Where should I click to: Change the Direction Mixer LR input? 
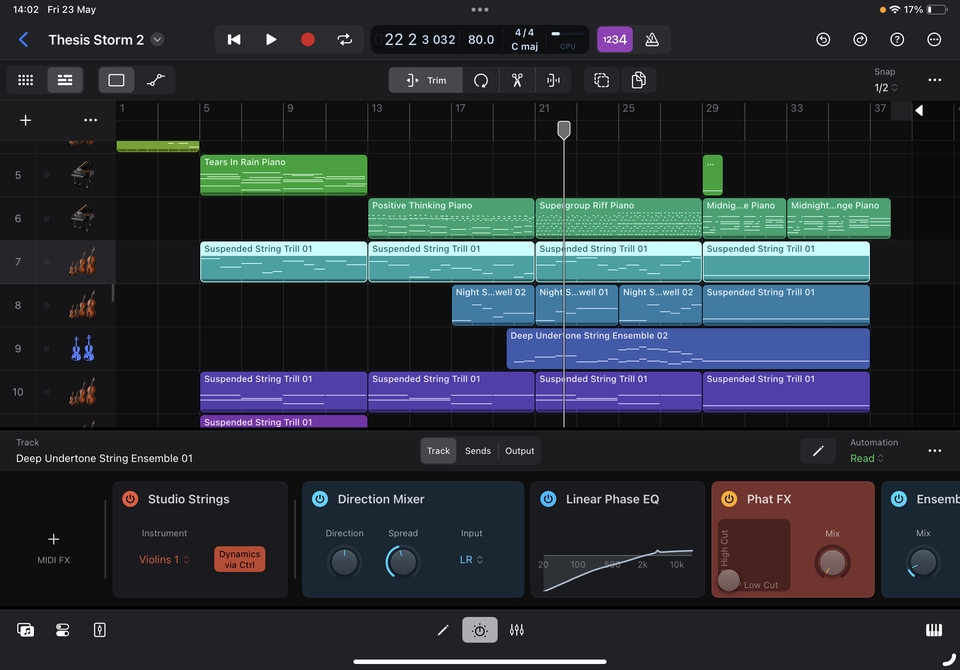click(471, 559)
